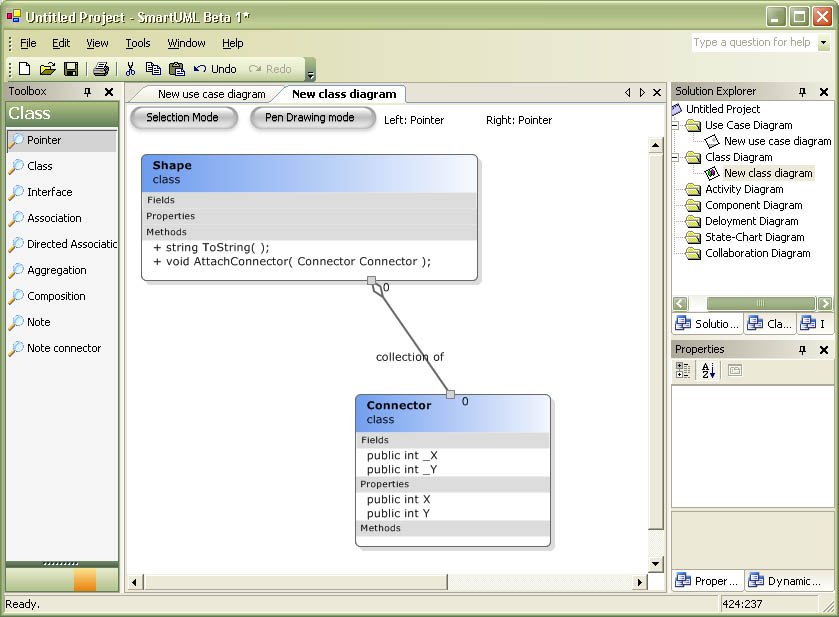Viewport: 839px width, 617px height.
Task: Select the Aggregation tool in the Toolbox
Action: (56, 270)
